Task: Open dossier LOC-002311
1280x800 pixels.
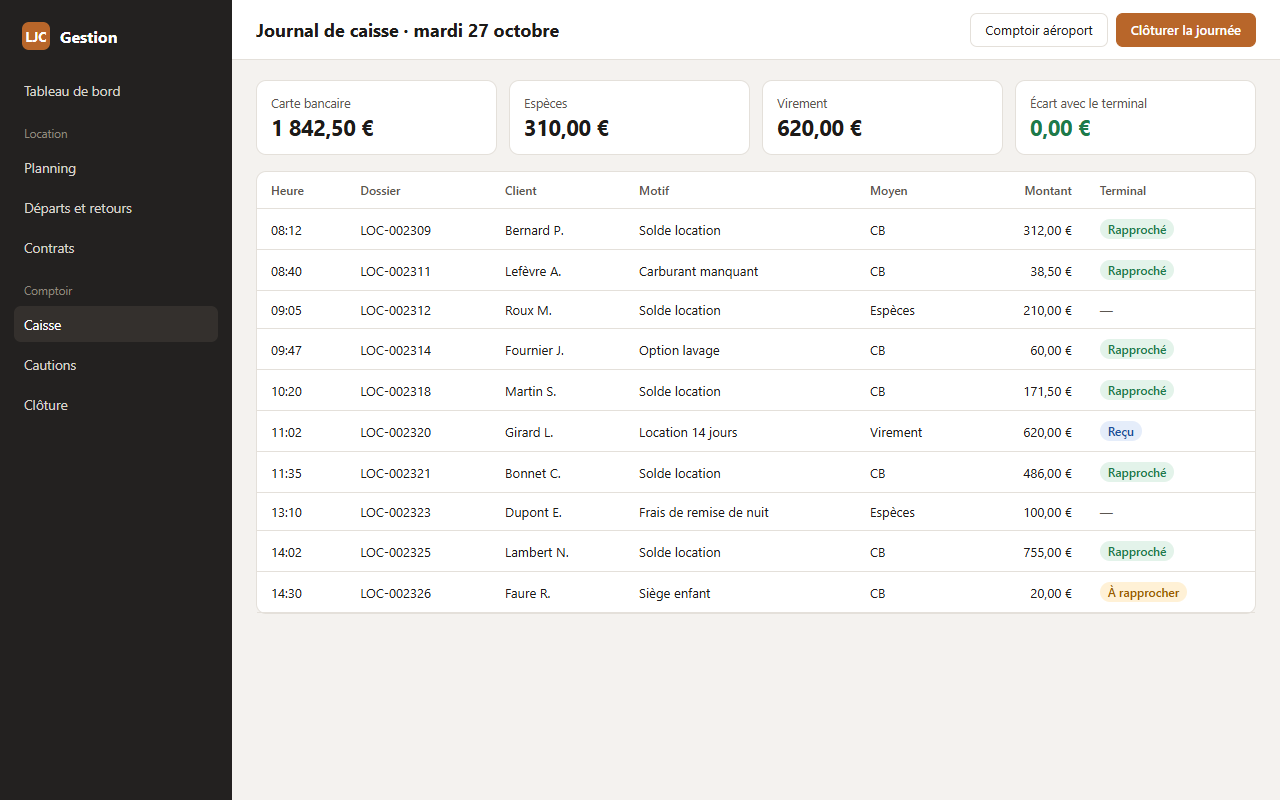Action: coord(396,271)
